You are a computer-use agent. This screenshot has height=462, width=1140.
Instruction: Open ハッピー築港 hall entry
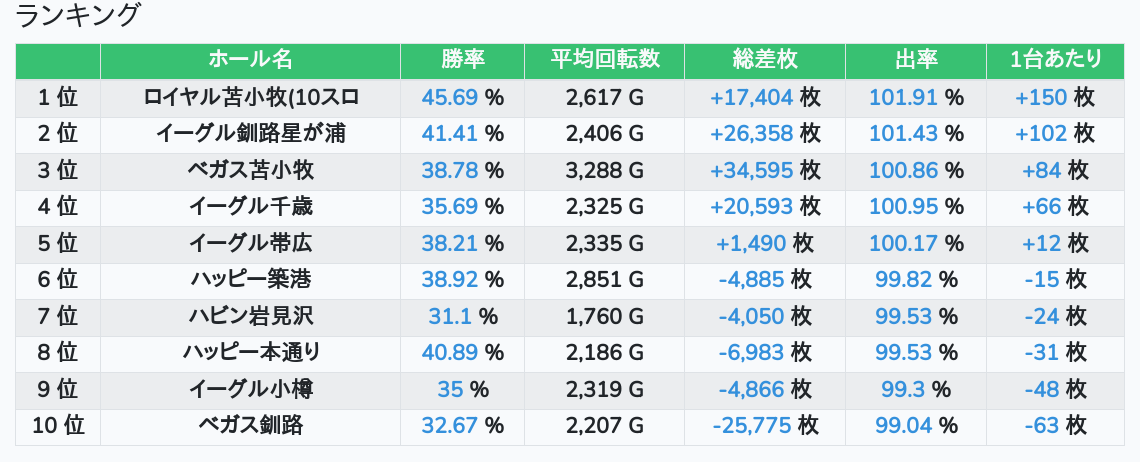coord(250,280)
